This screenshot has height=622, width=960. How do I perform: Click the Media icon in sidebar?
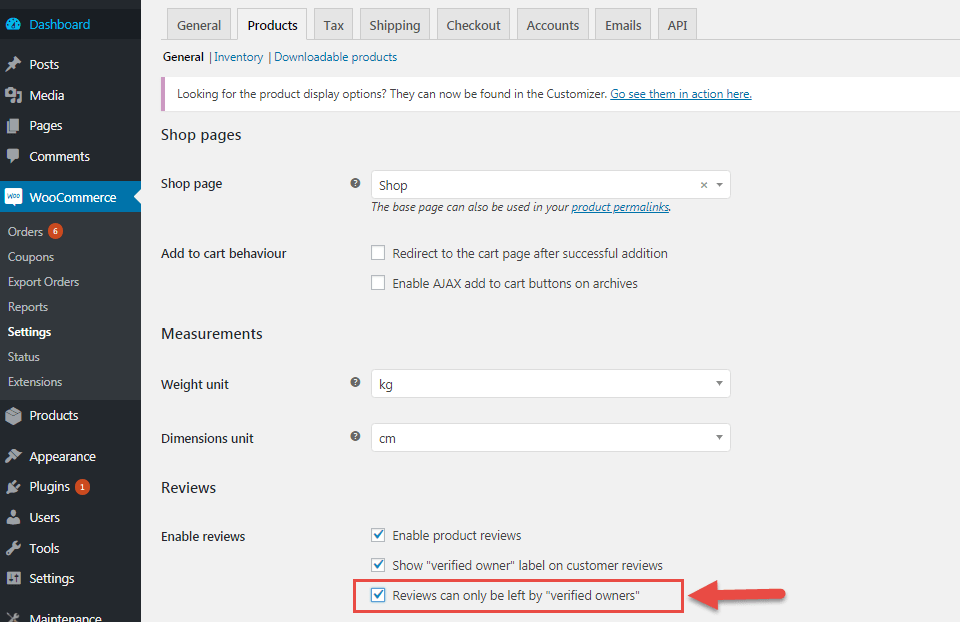pos(13,95)
